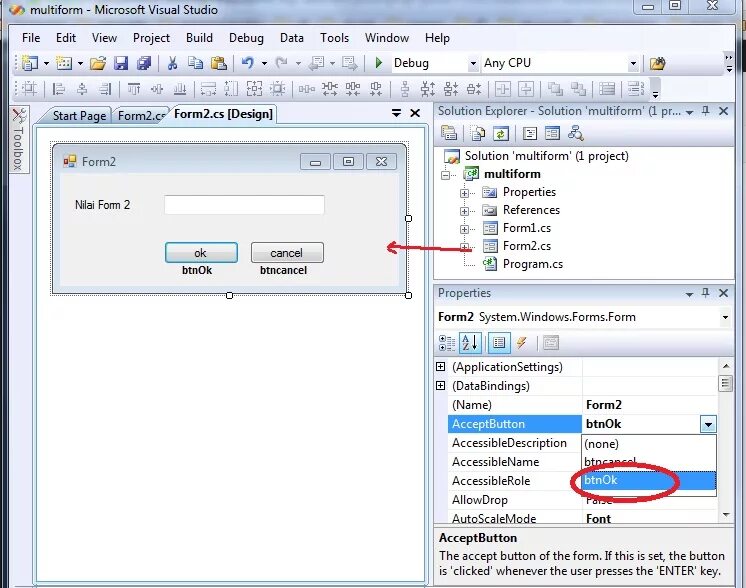746x588 pixels.
Task: Open the File menu
Action: 31,38
